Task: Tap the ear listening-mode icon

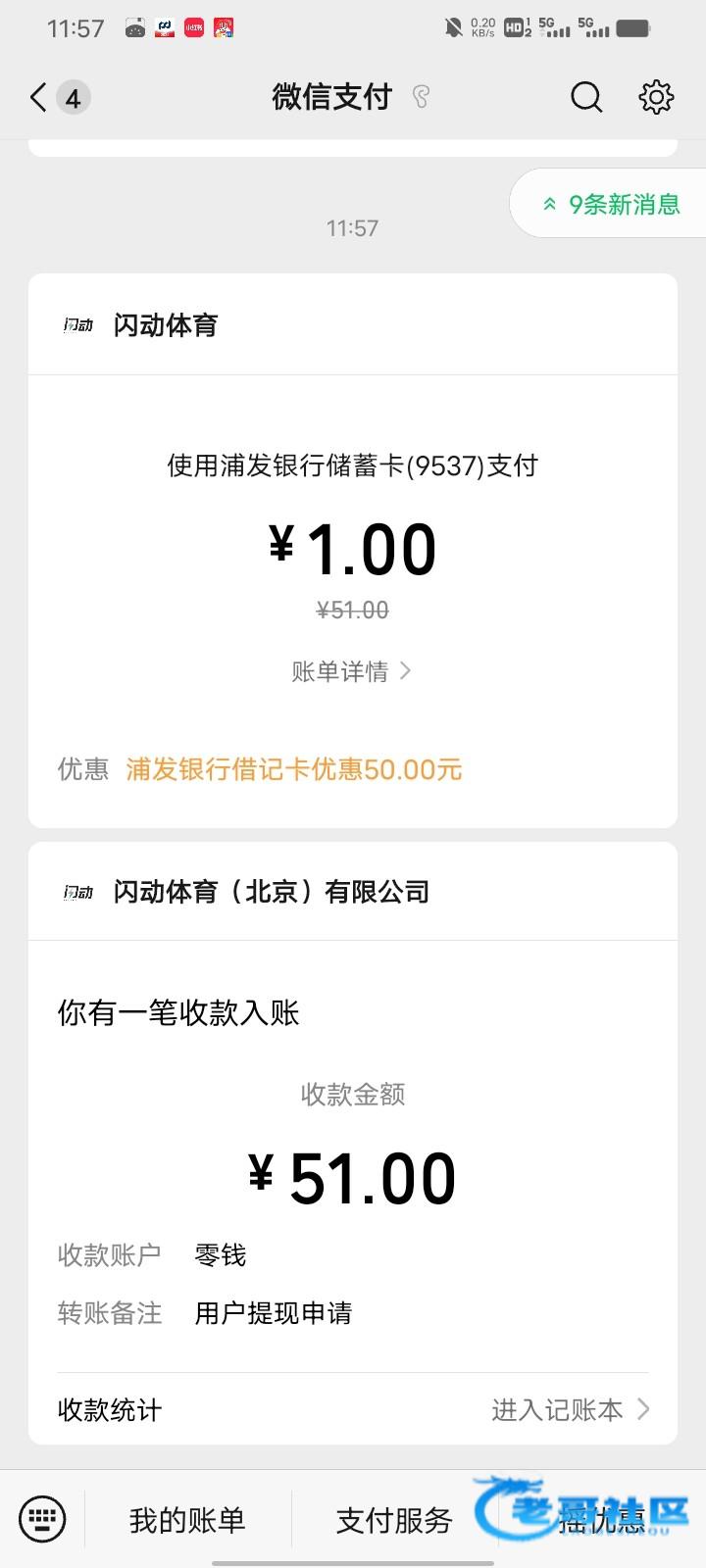Action: pos(422,97)
